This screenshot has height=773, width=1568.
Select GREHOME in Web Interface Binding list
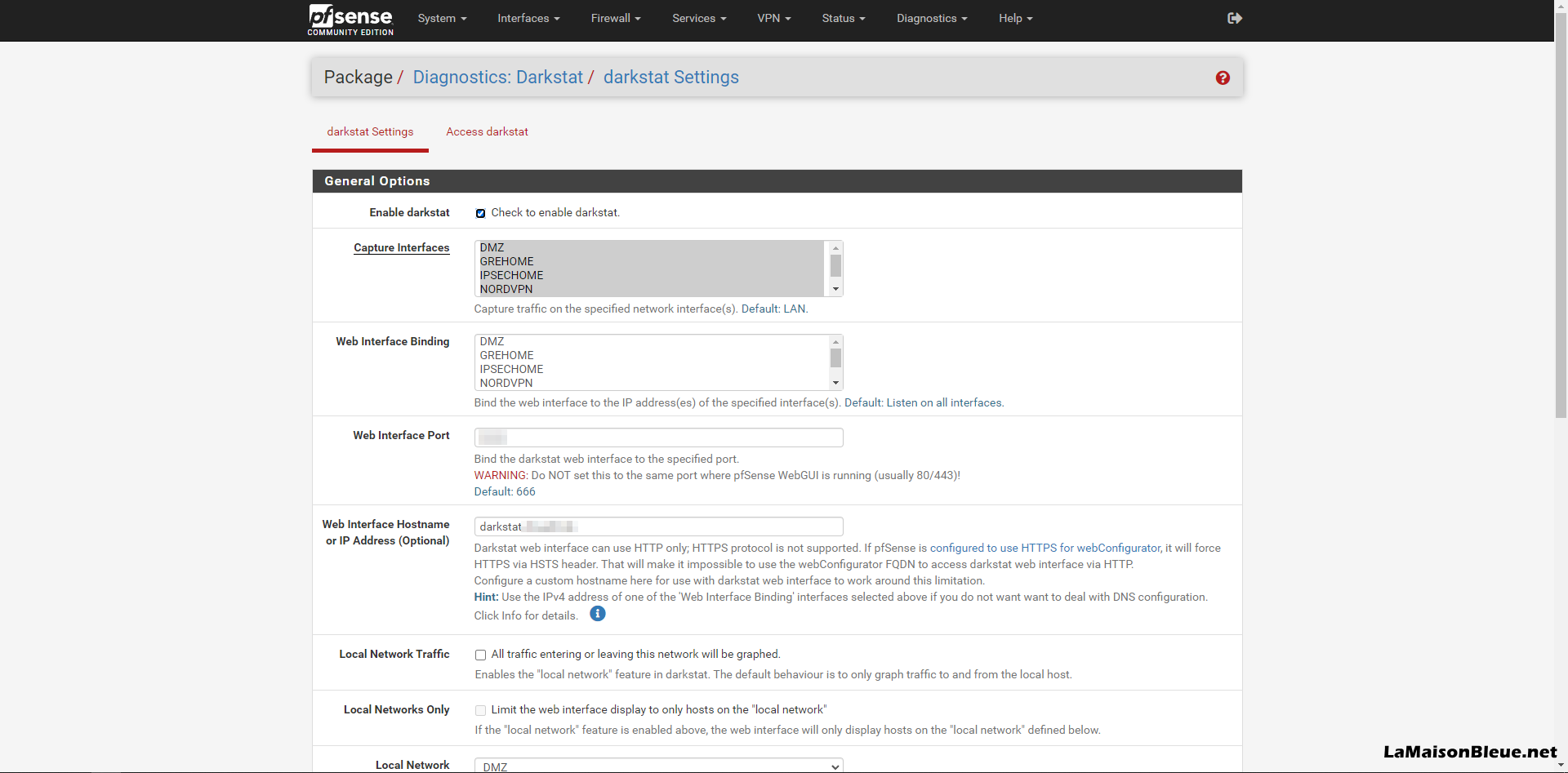click(x=650, y=355)
